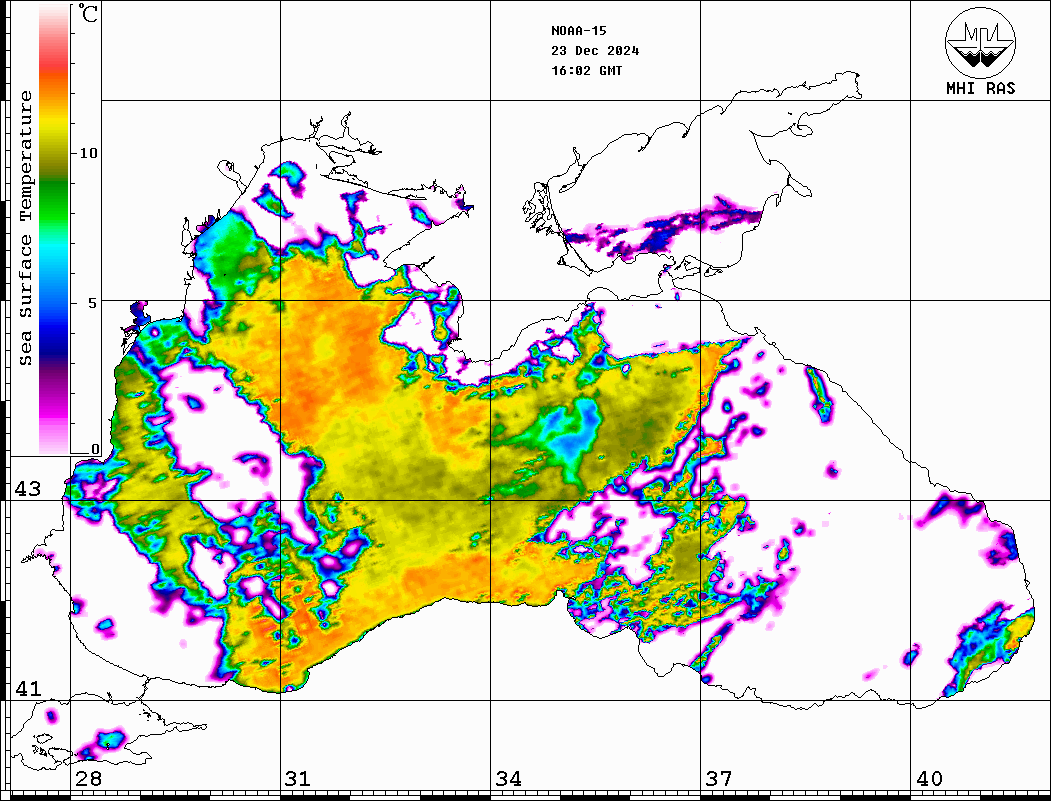Click the temperature color scale bar

pos(54,229)
